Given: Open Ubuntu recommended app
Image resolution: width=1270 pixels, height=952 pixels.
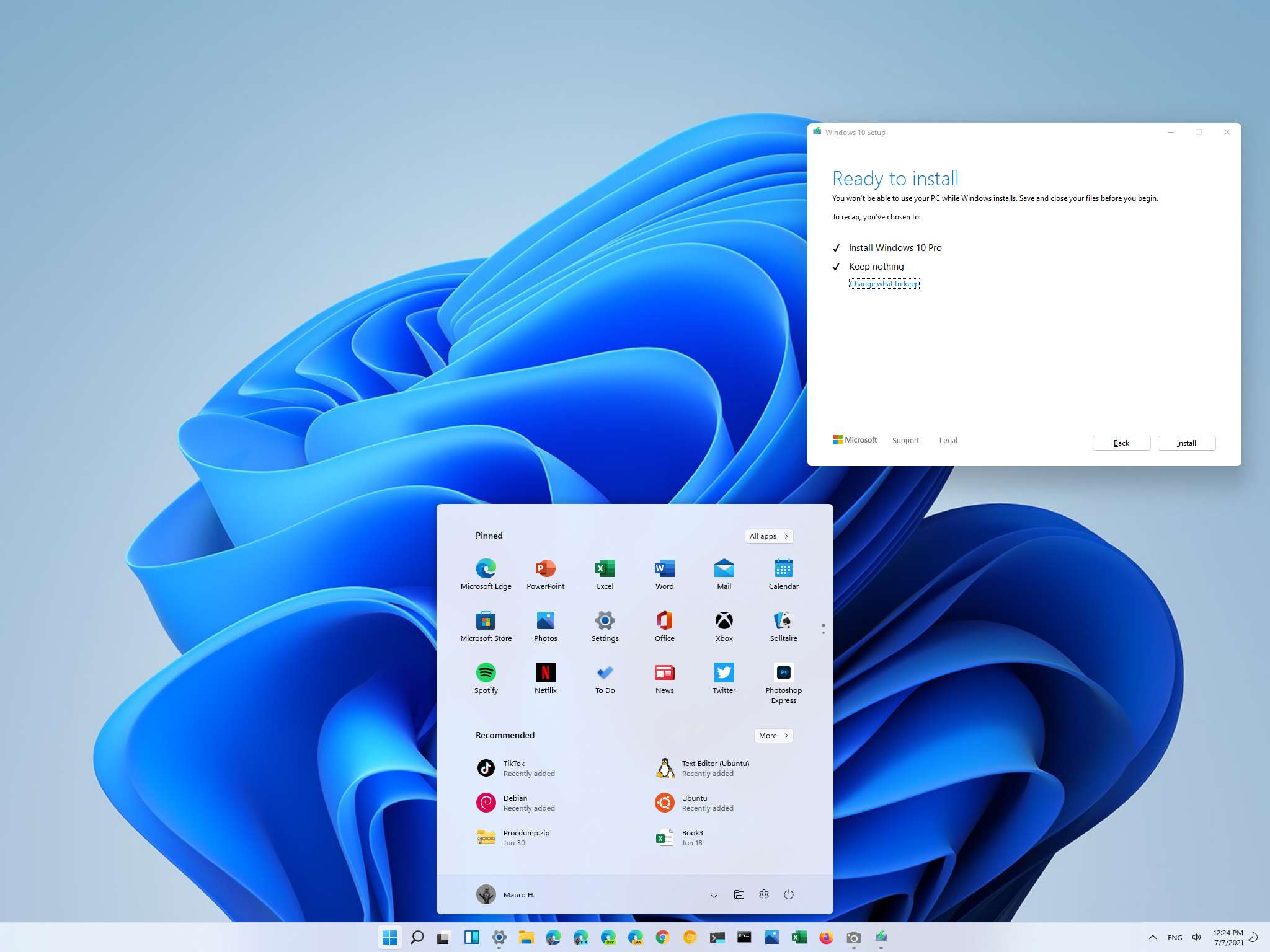Looking at the screenshot, I should pos(695,803).
